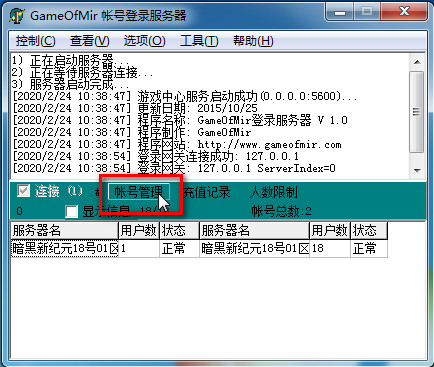Close the GameOfMir window
This screenshot has height=367, width=434.
tap(404, 12)
